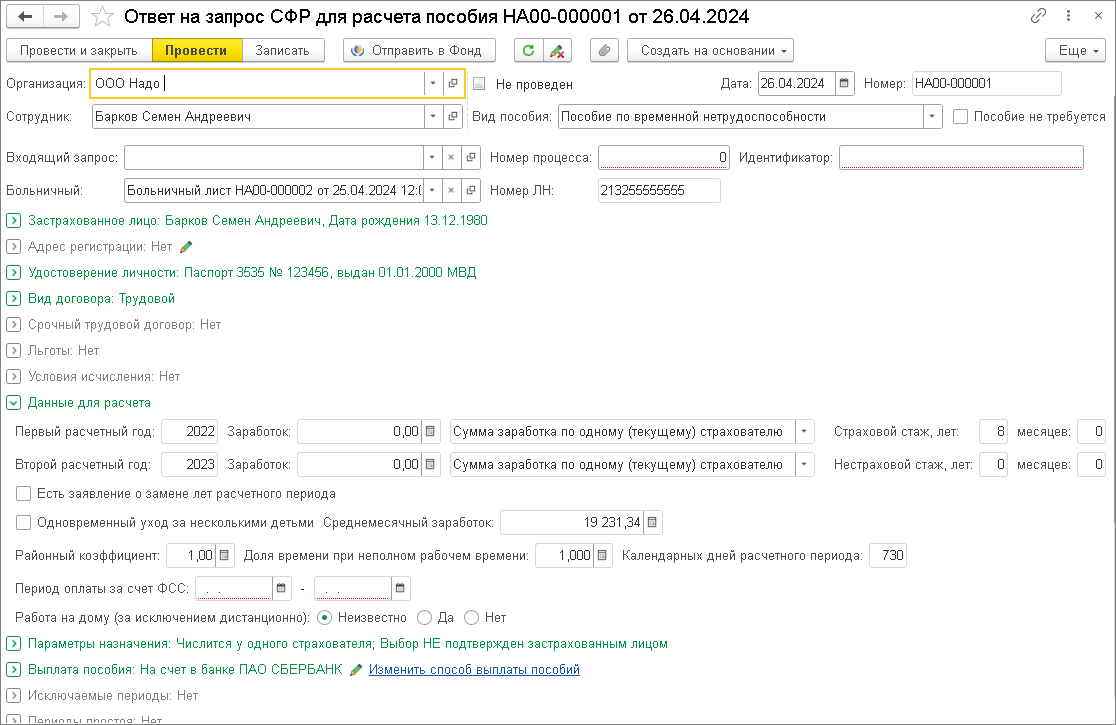1116x725 pixels.
Task: Focus the Страховой стаж, лет field
Action: (993, 432)
